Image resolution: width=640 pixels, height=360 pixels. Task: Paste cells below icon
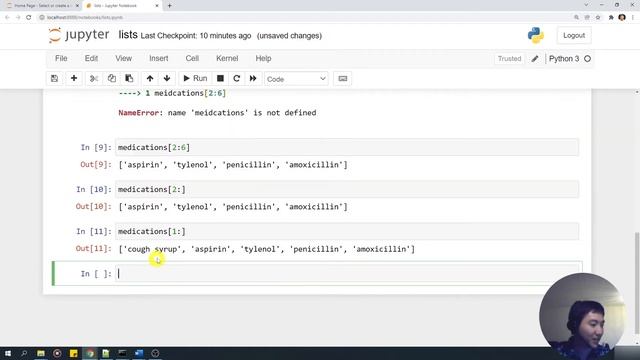point(129,78)
